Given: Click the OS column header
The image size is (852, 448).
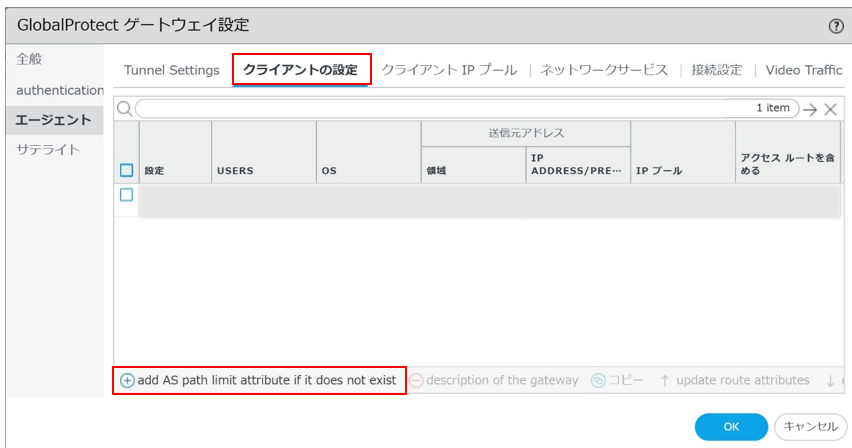Looking at the screenshot, I should (368, 152).
